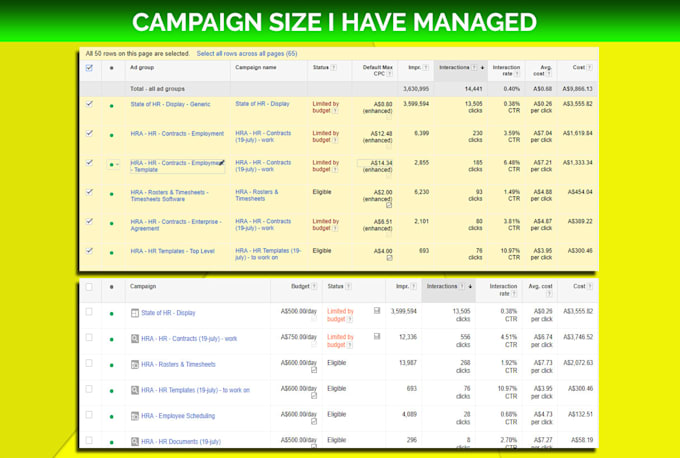Open HRA - HR - Contracts - Enterprise - Agreement ad group

(176, 225)
